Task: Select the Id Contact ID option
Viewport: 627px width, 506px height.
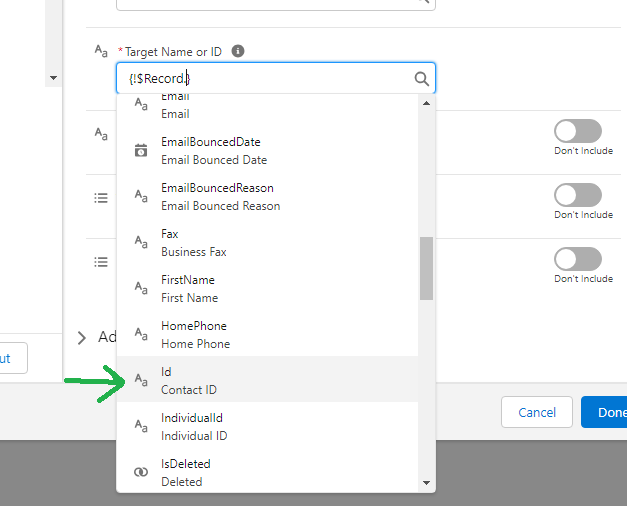Action: (x=267, y=379)
